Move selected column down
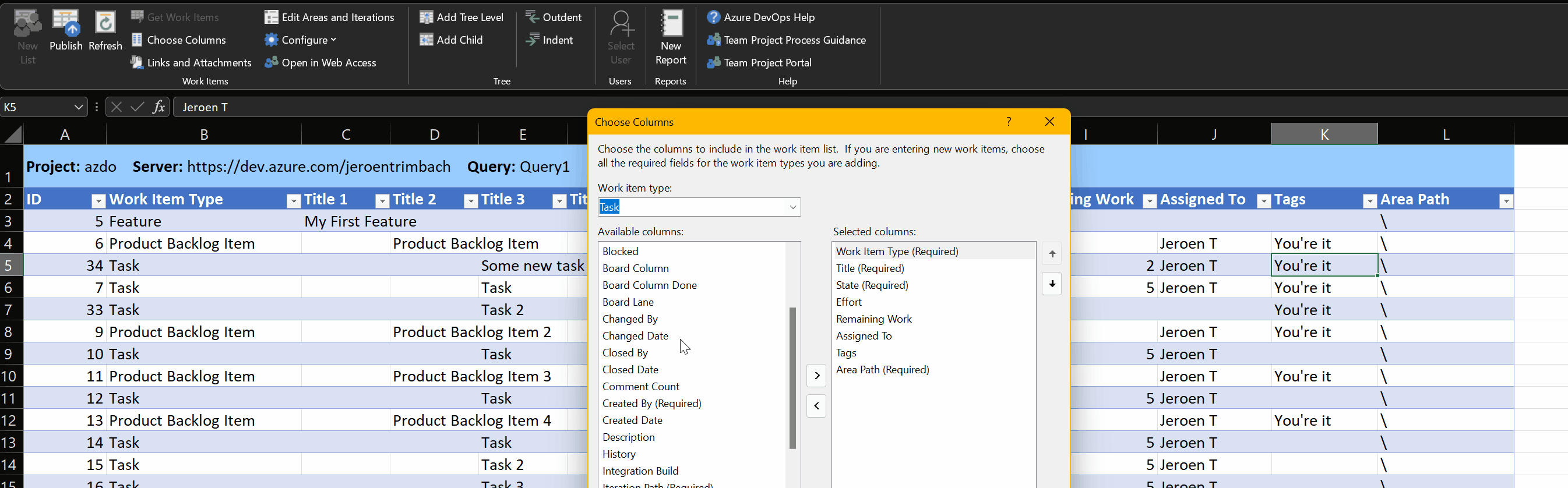Viewport: 1568px width, 488px height. [x=1052, y=284]
